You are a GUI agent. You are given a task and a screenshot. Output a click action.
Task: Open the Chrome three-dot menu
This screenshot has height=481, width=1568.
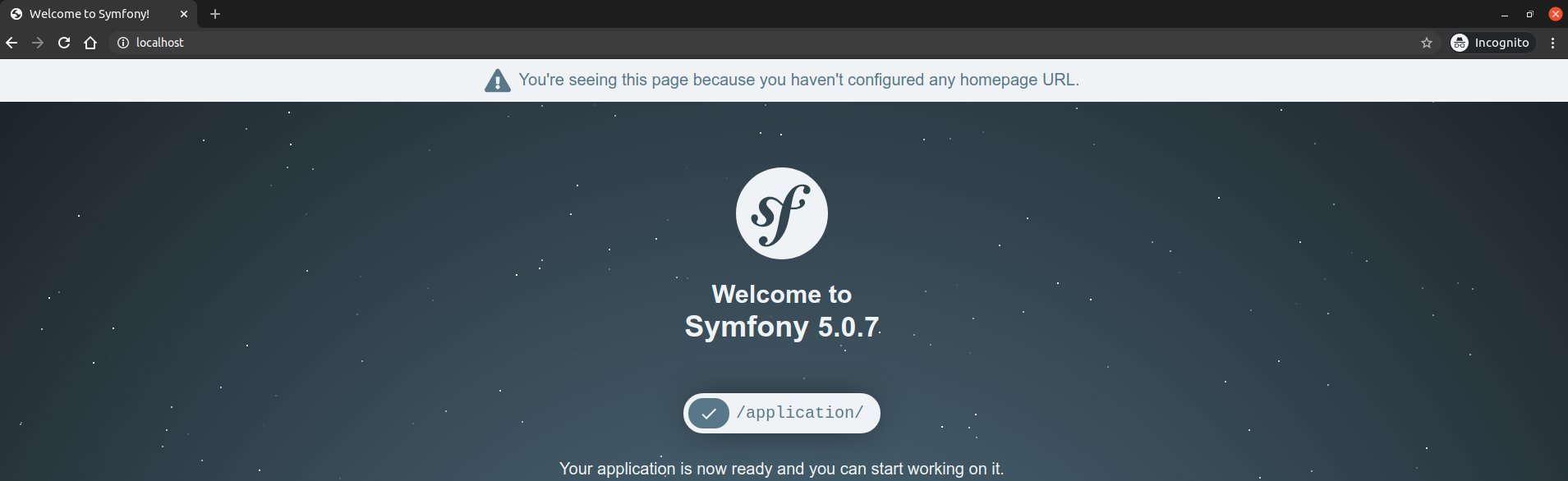click(x=1552, y=43)
